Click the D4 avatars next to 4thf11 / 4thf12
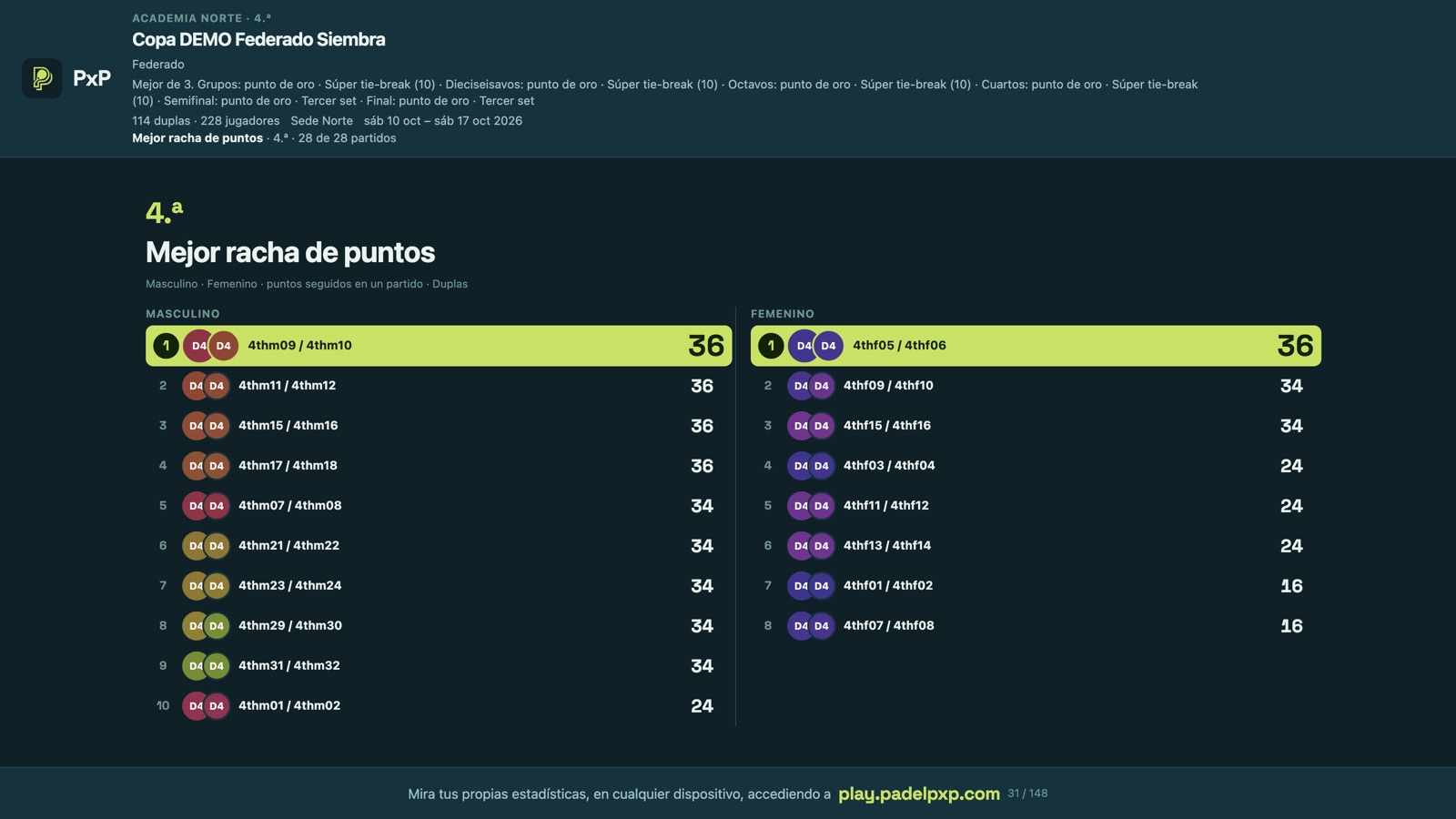This screenshot has width=1456, height=819. [811, 506]
